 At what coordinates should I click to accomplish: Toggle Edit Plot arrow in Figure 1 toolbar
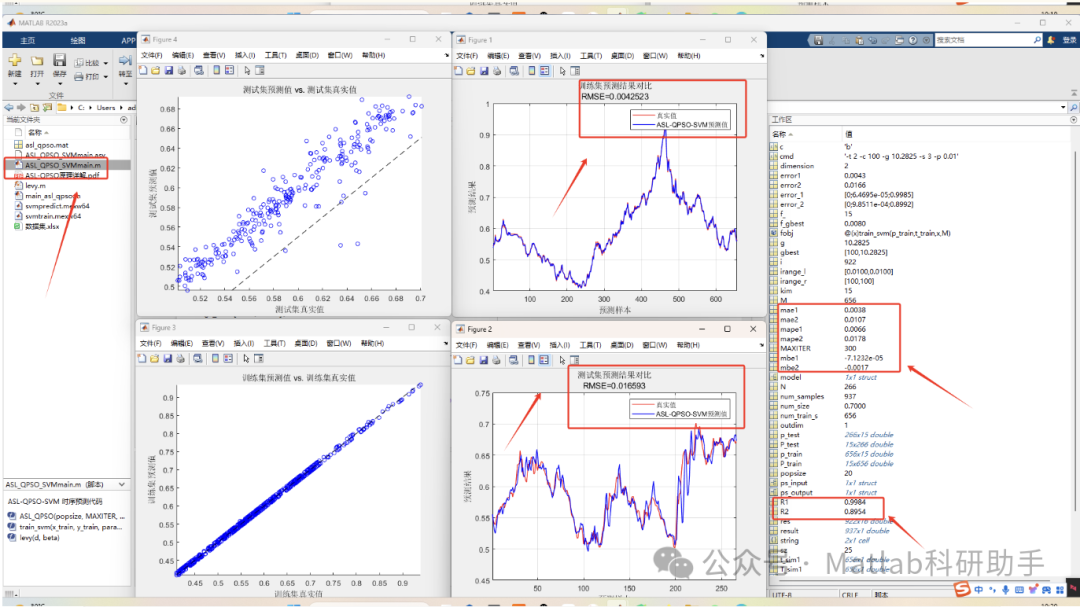tap(563, 71)
